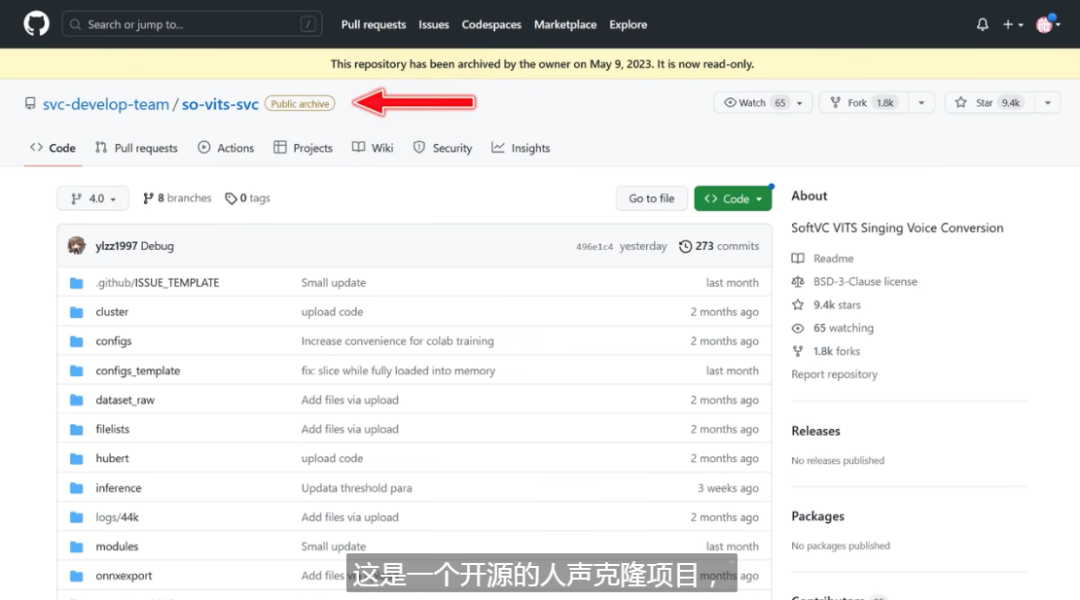Open the ylzz1997 author link
Screen dimensions: 1080x600
[x=116, y=246]
